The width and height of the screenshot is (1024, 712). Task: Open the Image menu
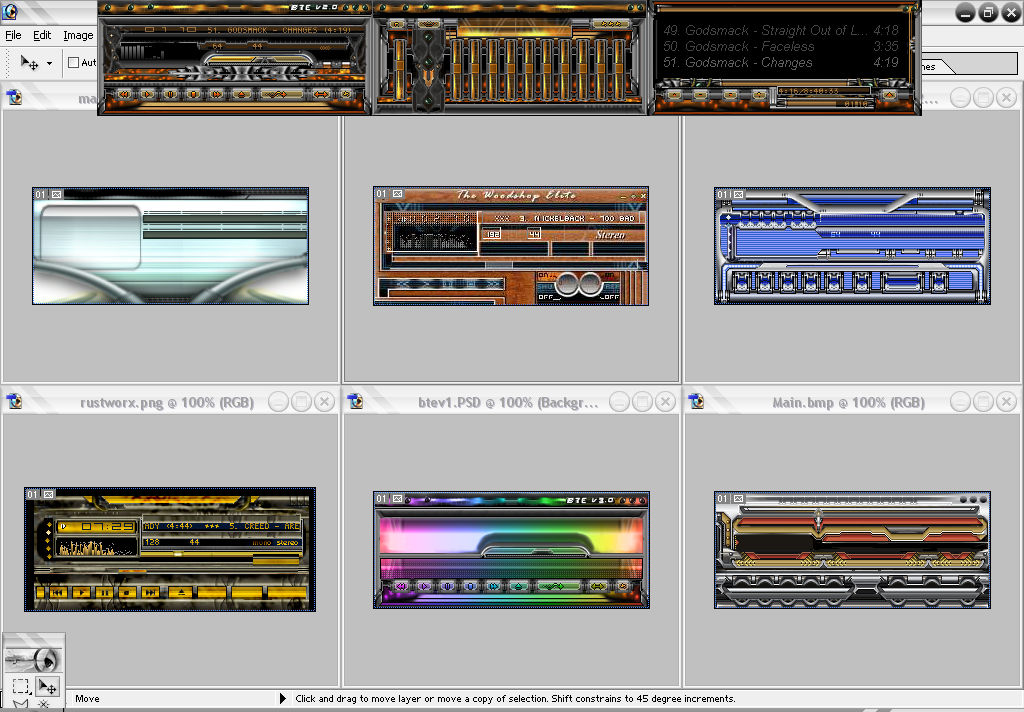78,35
